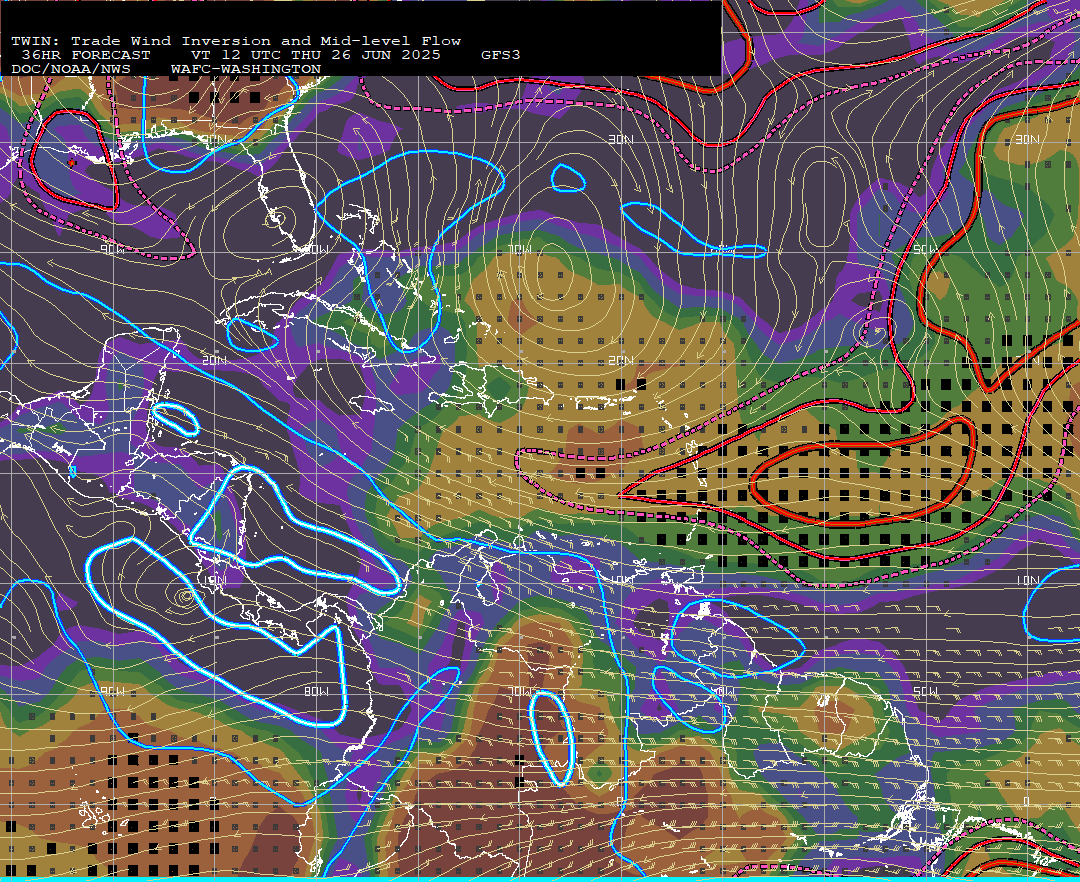Image resolution: width=1080 pixels, height=882 pixels.
Task: Click the "36HR FORECAST" header text
Action: point(86,55)
